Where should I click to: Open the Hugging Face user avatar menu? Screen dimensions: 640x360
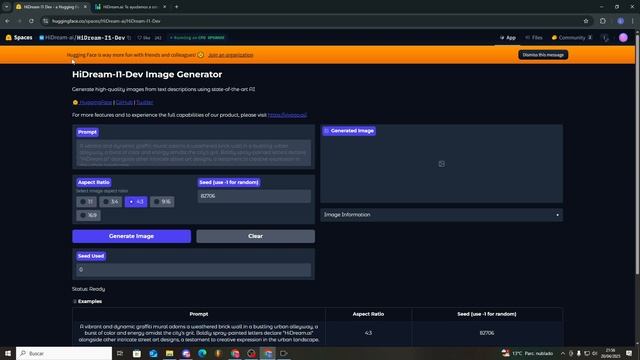[x=623, y=38]
